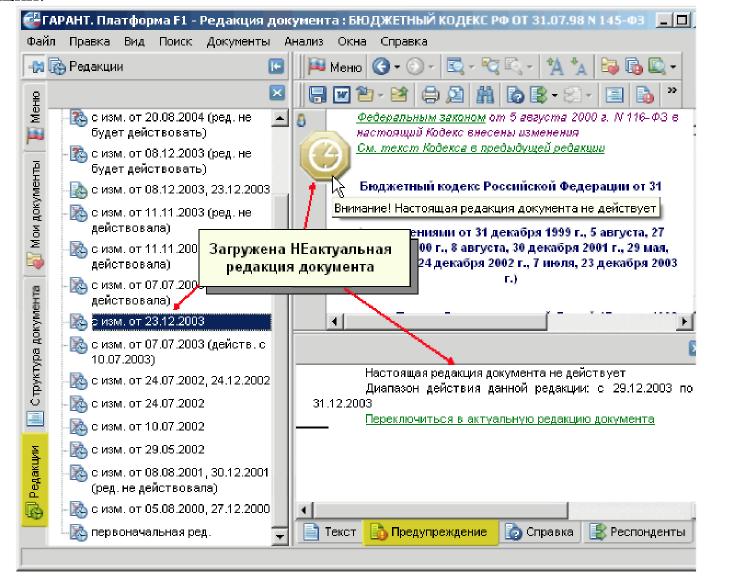Viewport: 731px width, 577px height.
Task: Click the document with question mark icon
Action: [x=515, y=95]
